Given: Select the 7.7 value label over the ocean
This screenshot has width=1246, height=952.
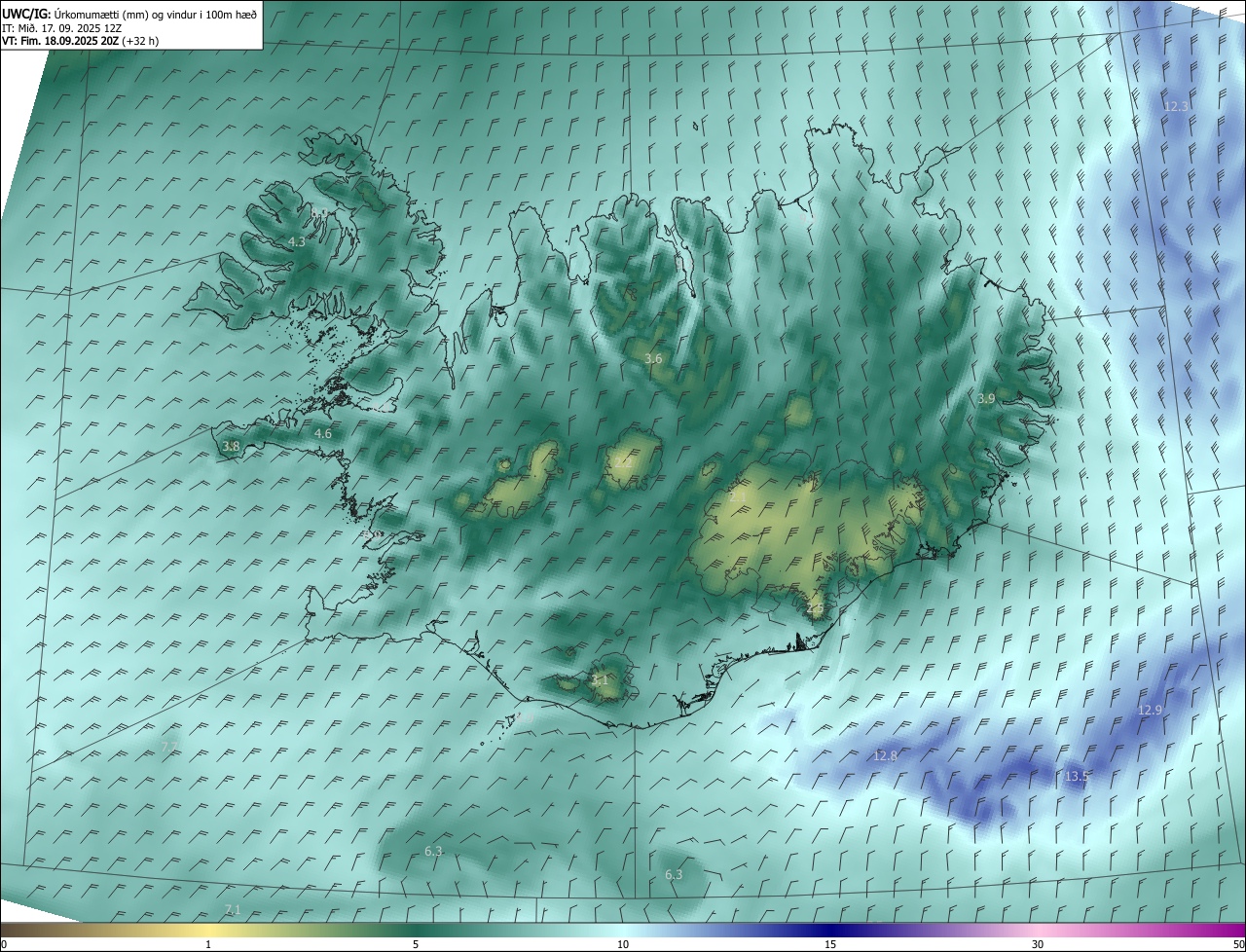Looking at the screenshot, I should point(169,747).
